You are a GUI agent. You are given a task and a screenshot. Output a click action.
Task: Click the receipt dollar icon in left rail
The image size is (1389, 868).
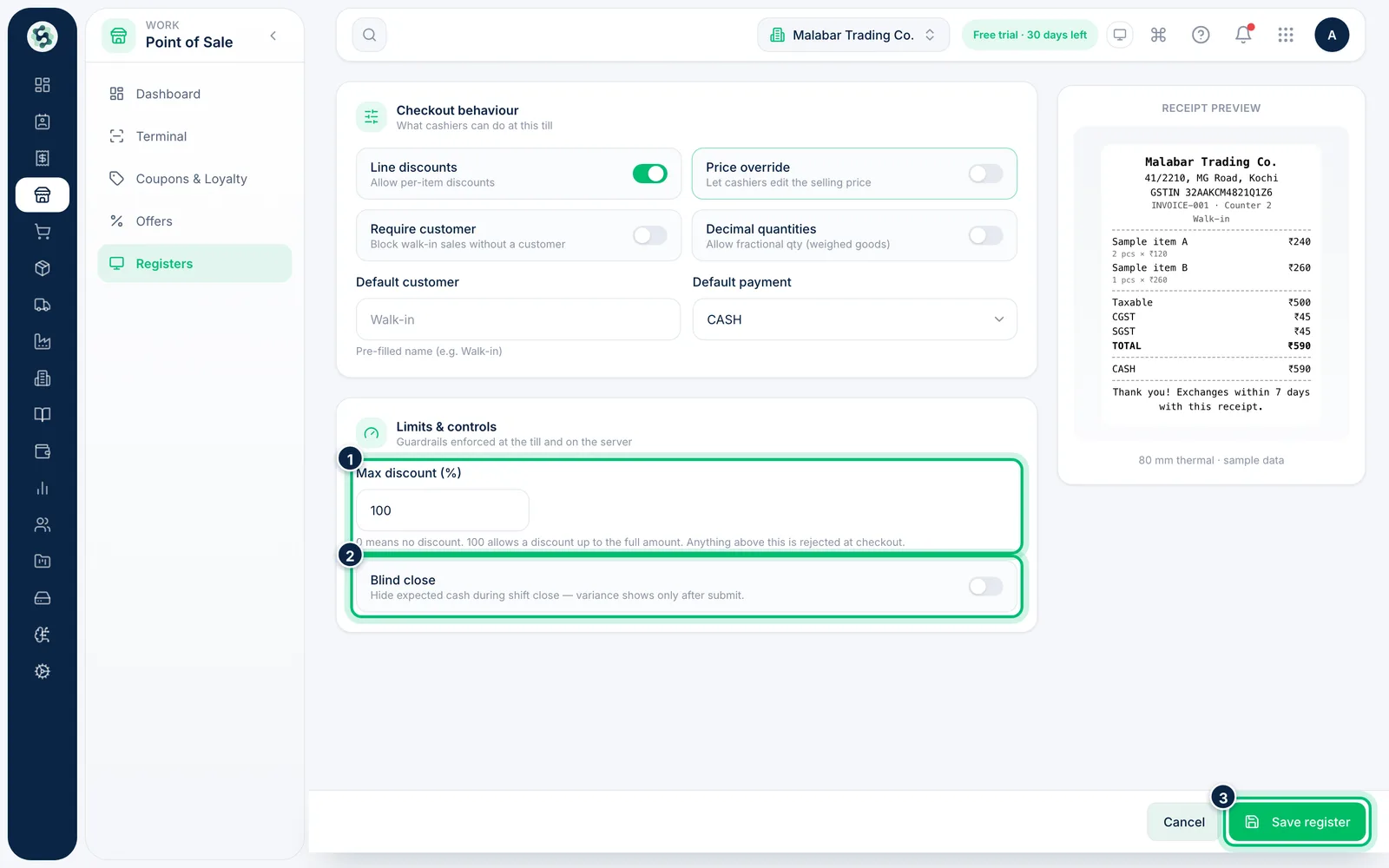[x=42, y=158]
